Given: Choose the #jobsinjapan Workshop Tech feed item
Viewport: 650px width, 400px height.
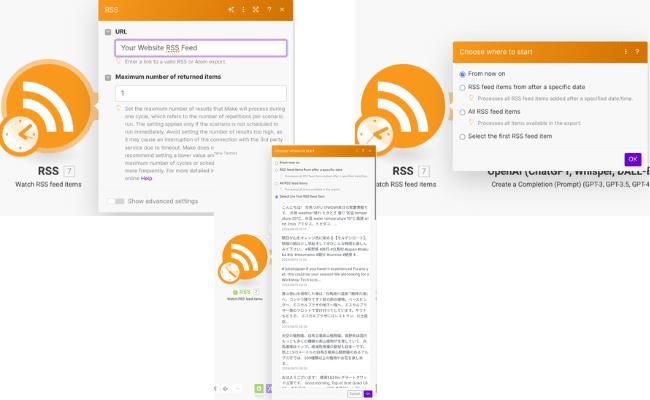Looking at the screenshot, I should (x=325, y=276).
